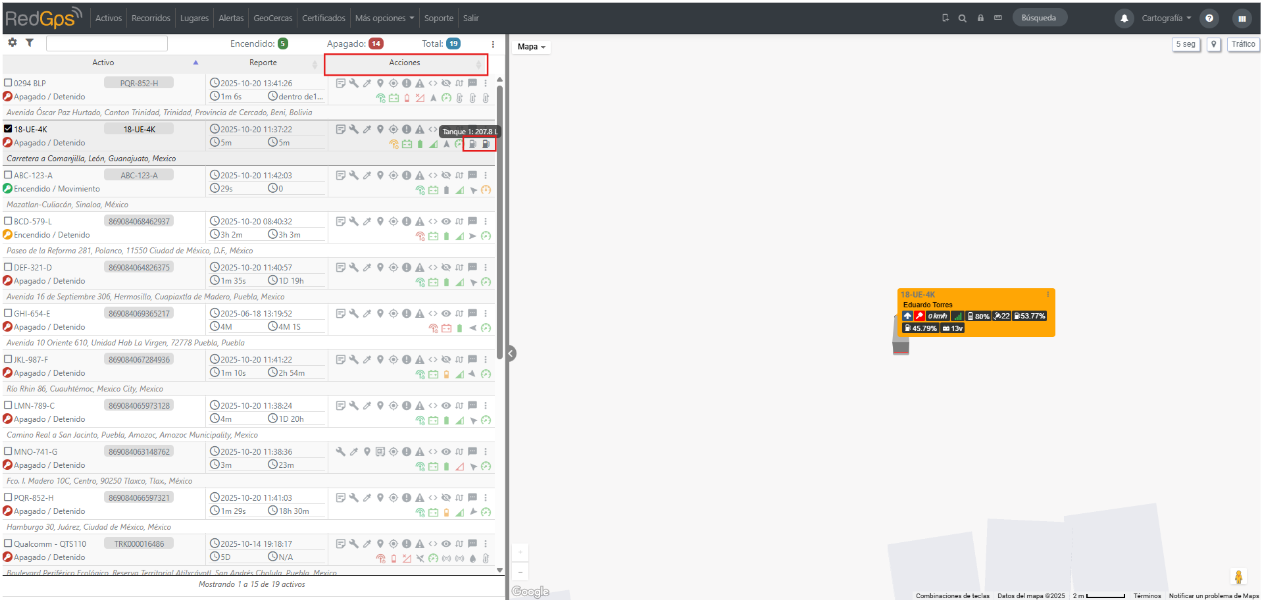Open the Cartografía dropdown
The height and width of the screenshot is (602, 1267).
[1166, 18]
